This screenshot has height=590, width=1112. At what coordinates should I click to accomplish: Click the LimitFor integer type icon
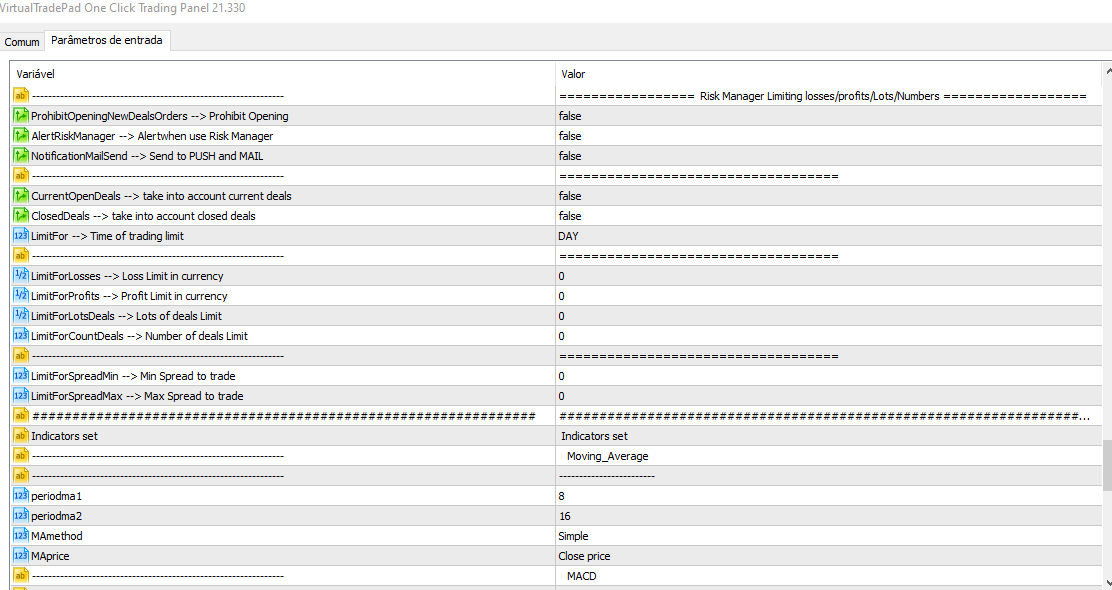(21, 236)
